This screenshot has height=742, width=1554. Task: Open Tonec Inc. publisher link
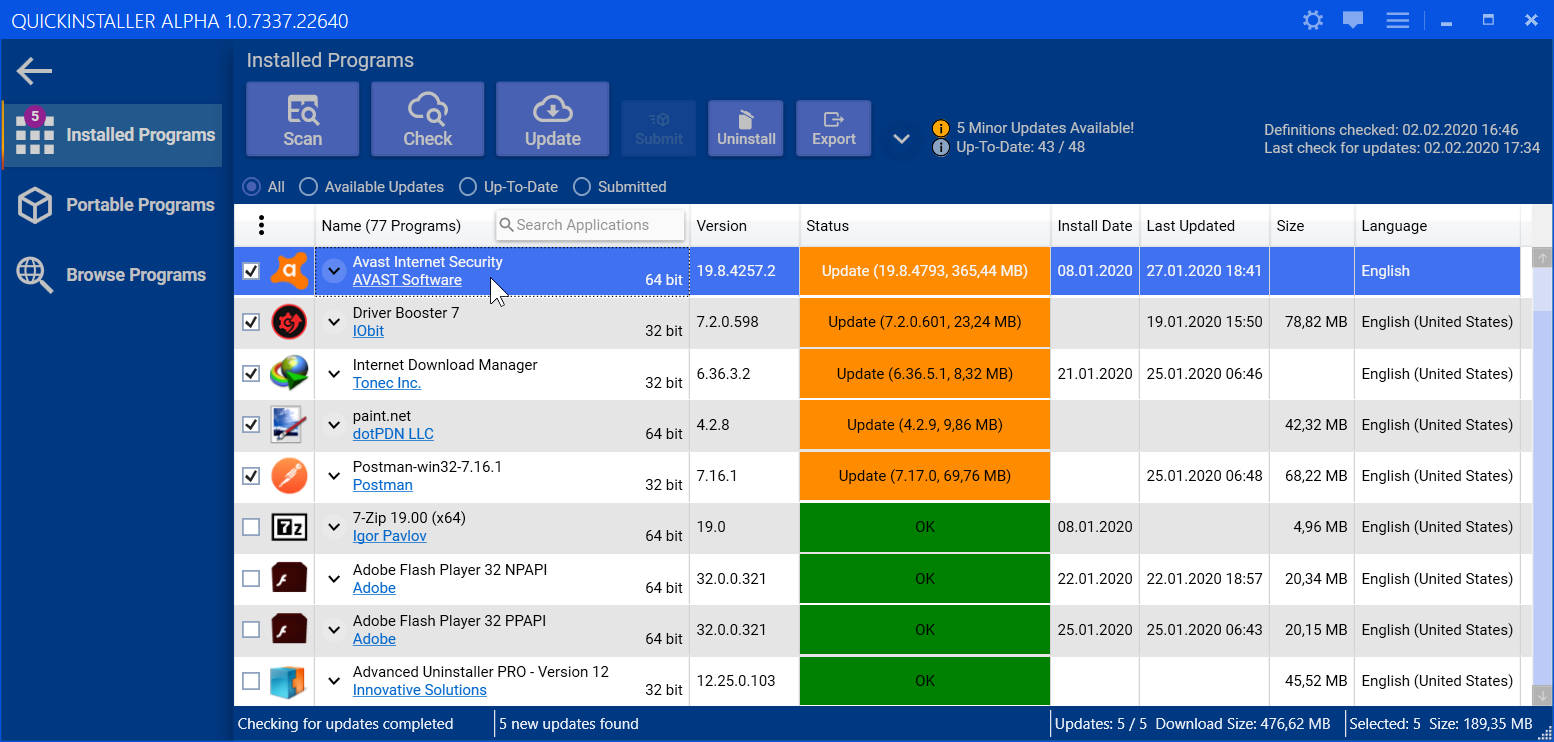387,383
